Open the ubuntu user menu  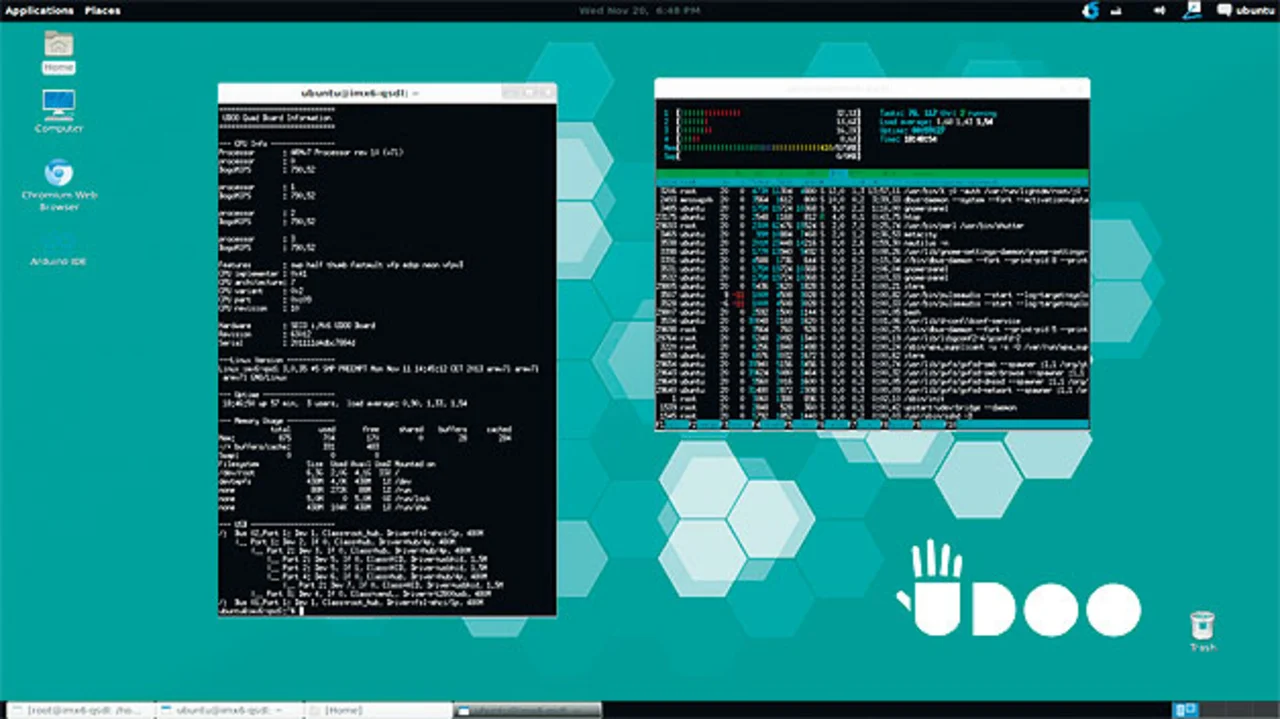coord(1255,10)
